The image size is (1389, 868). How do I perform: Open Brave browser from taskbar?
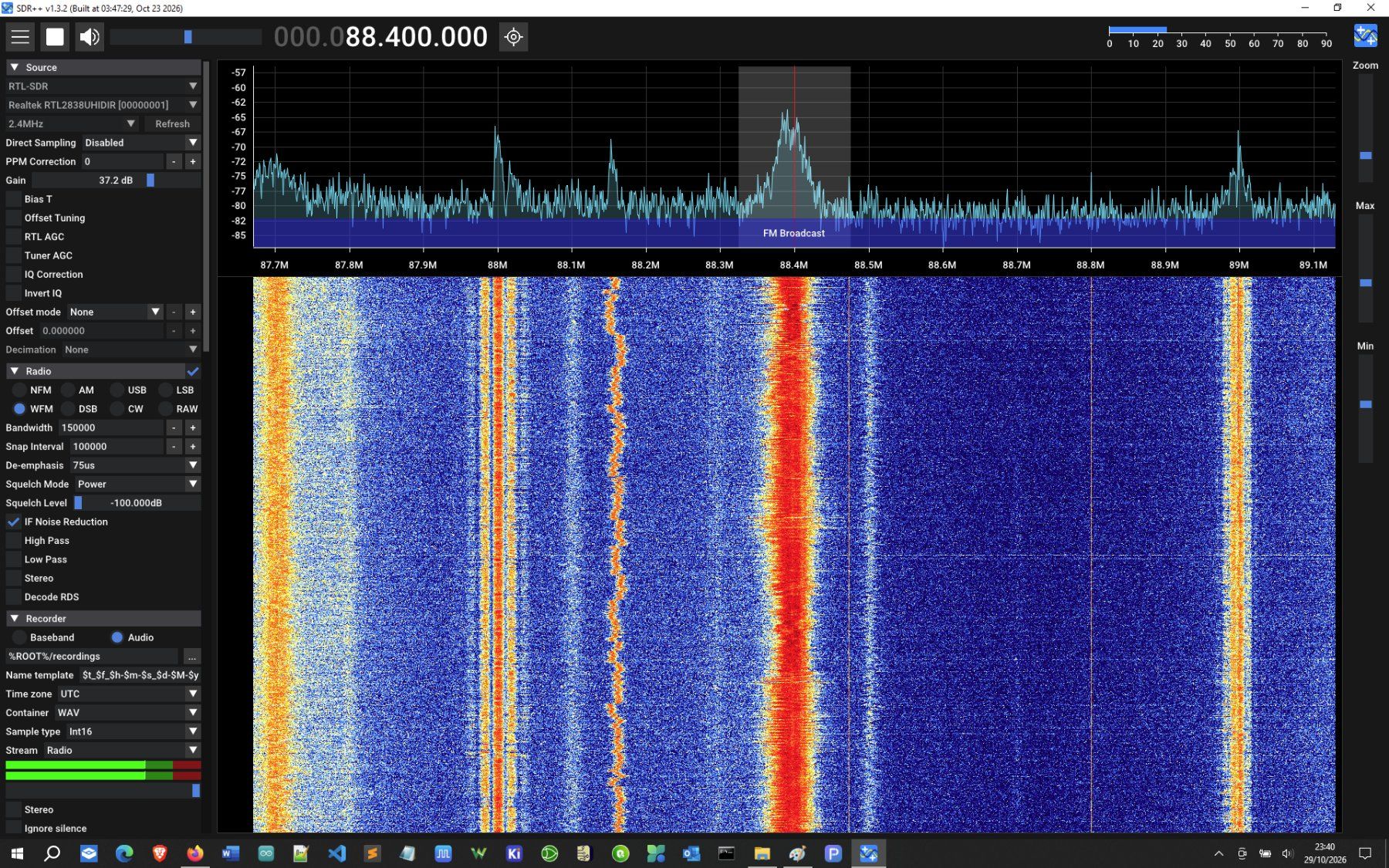click(x=160, y=853)
